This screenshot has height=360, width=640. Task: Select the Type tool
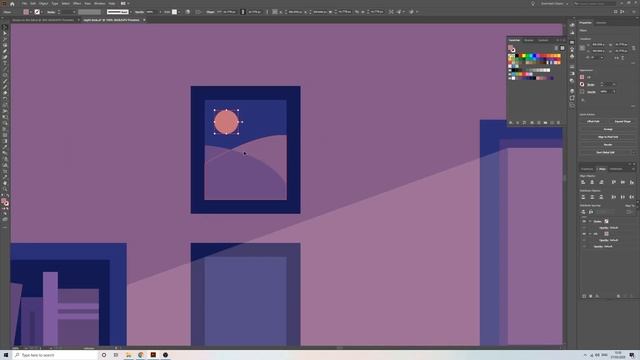(5, 63)
